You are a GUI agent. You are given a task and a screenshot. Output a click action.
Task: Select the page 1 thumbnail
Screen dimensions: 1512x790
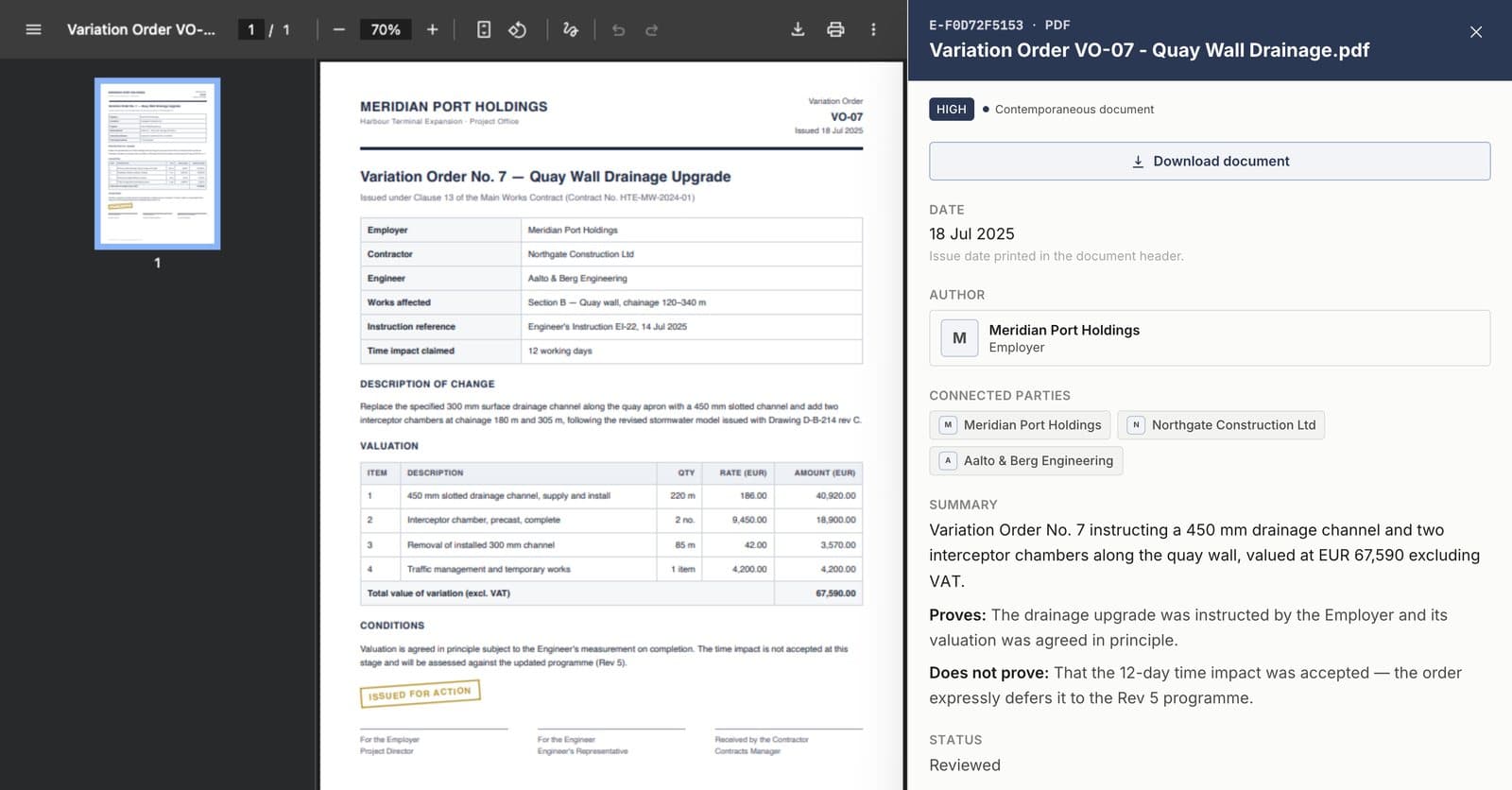pyautogui.click(x=158, y=163)
